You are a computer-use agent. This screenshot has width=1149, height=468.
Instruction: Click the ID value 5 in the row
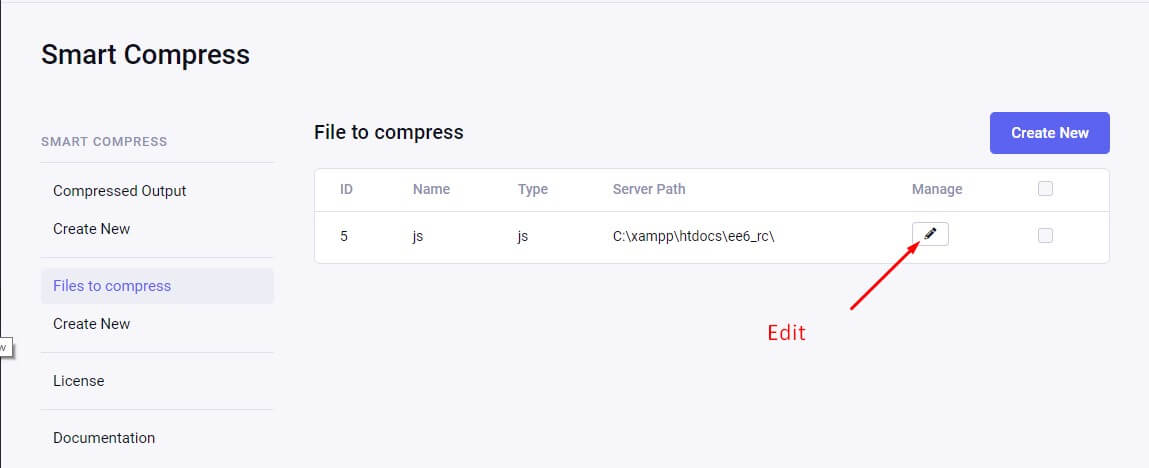(x=344, y=237)
